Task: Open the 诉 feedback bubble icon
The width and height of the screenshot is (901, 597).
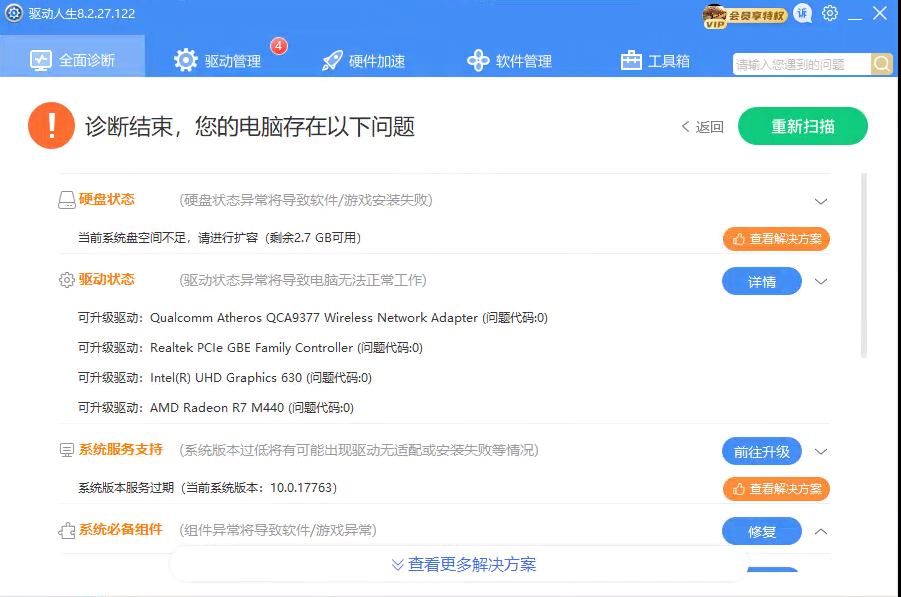Action: pyautogui.click(x=803, y=13)
